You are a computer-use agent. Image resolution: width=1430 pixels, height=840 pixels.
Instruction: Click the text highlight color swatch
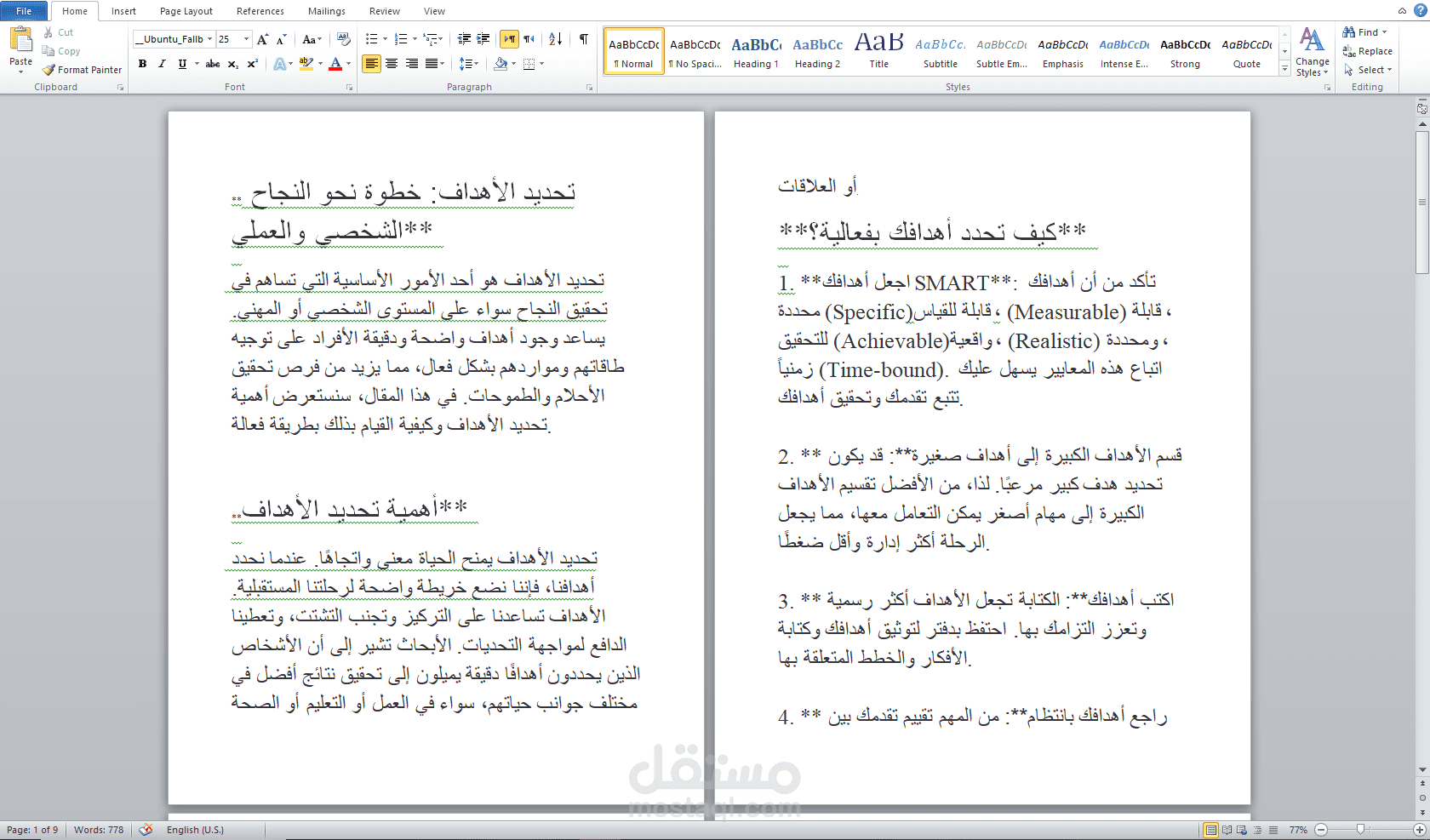[x=306, y=64]
